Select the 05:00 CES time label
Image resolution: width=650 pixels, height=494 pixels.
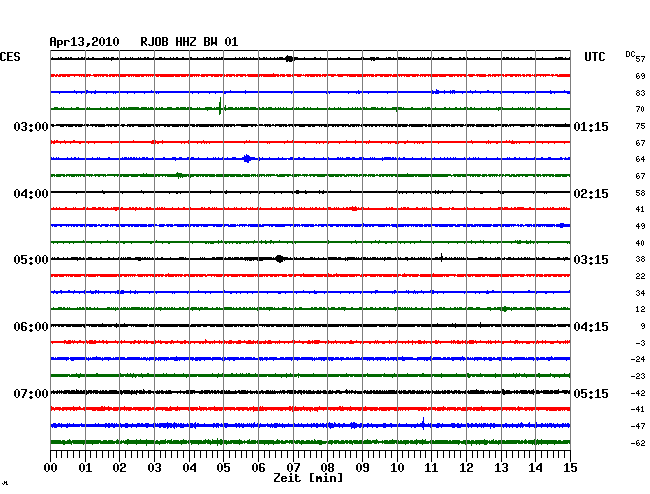31,260
